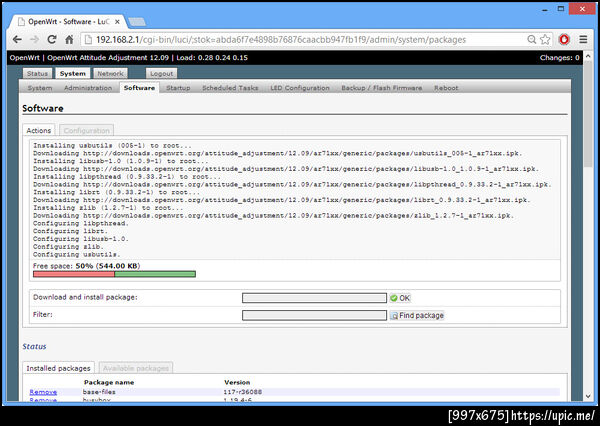This screenshot has height=426, width=600.
Task: Switch to the Available packages tab
Action: (x=135, y=368)
